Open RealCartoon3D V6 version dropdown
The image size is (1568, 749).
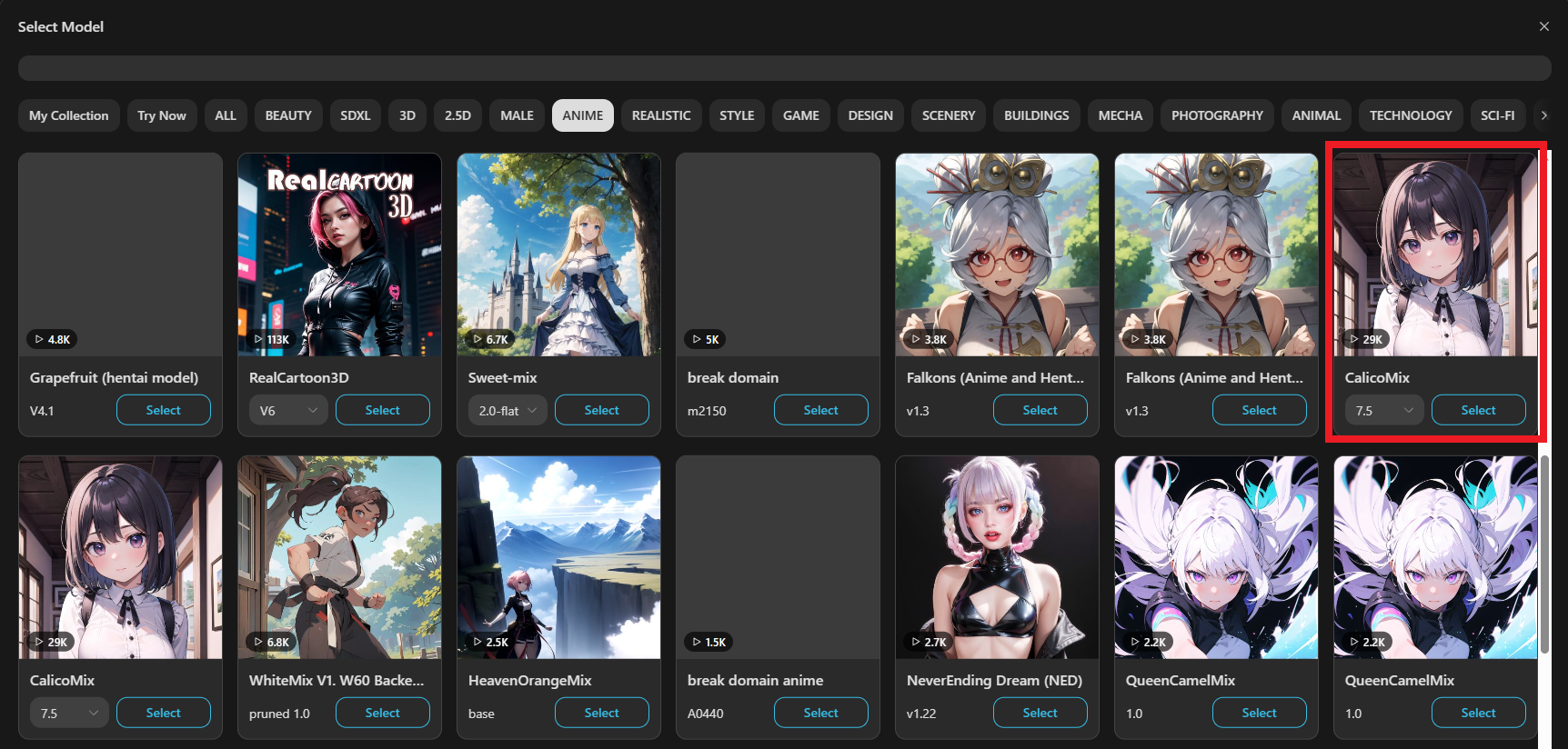(287, 411)
